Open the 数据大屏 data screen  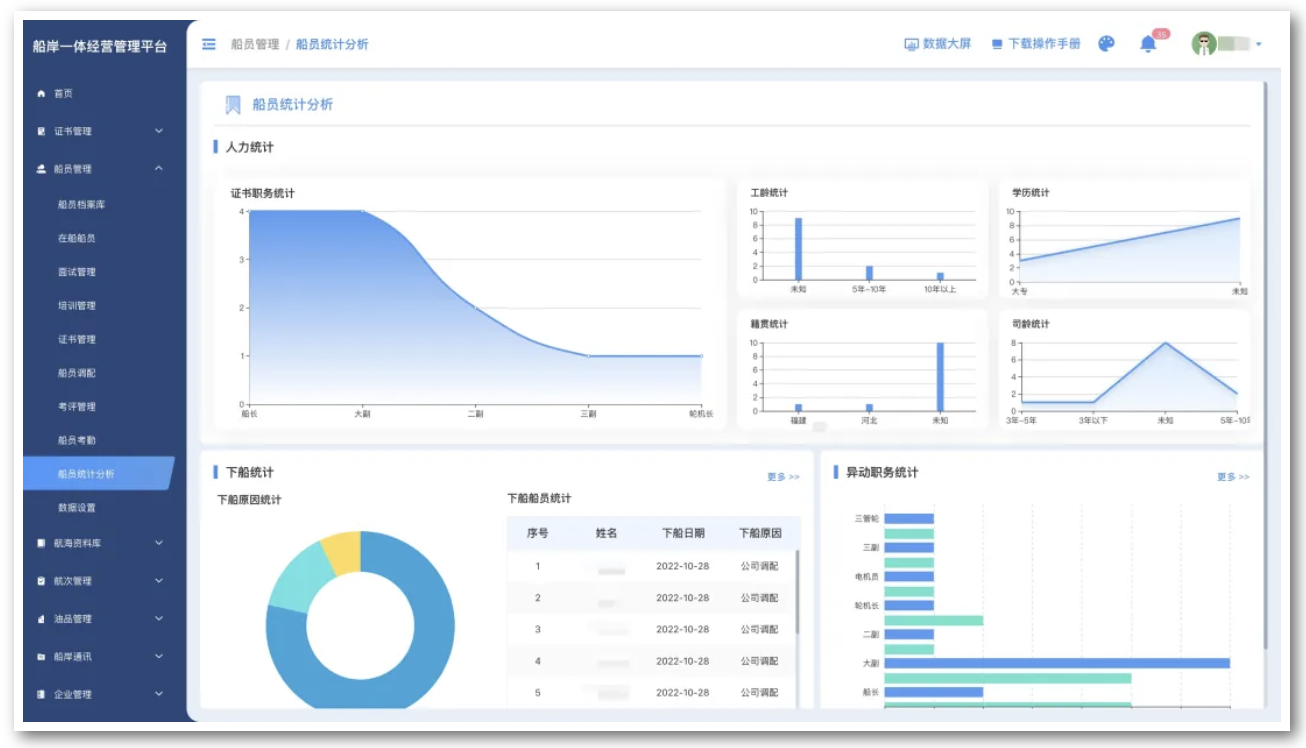[x=938, y=44]
